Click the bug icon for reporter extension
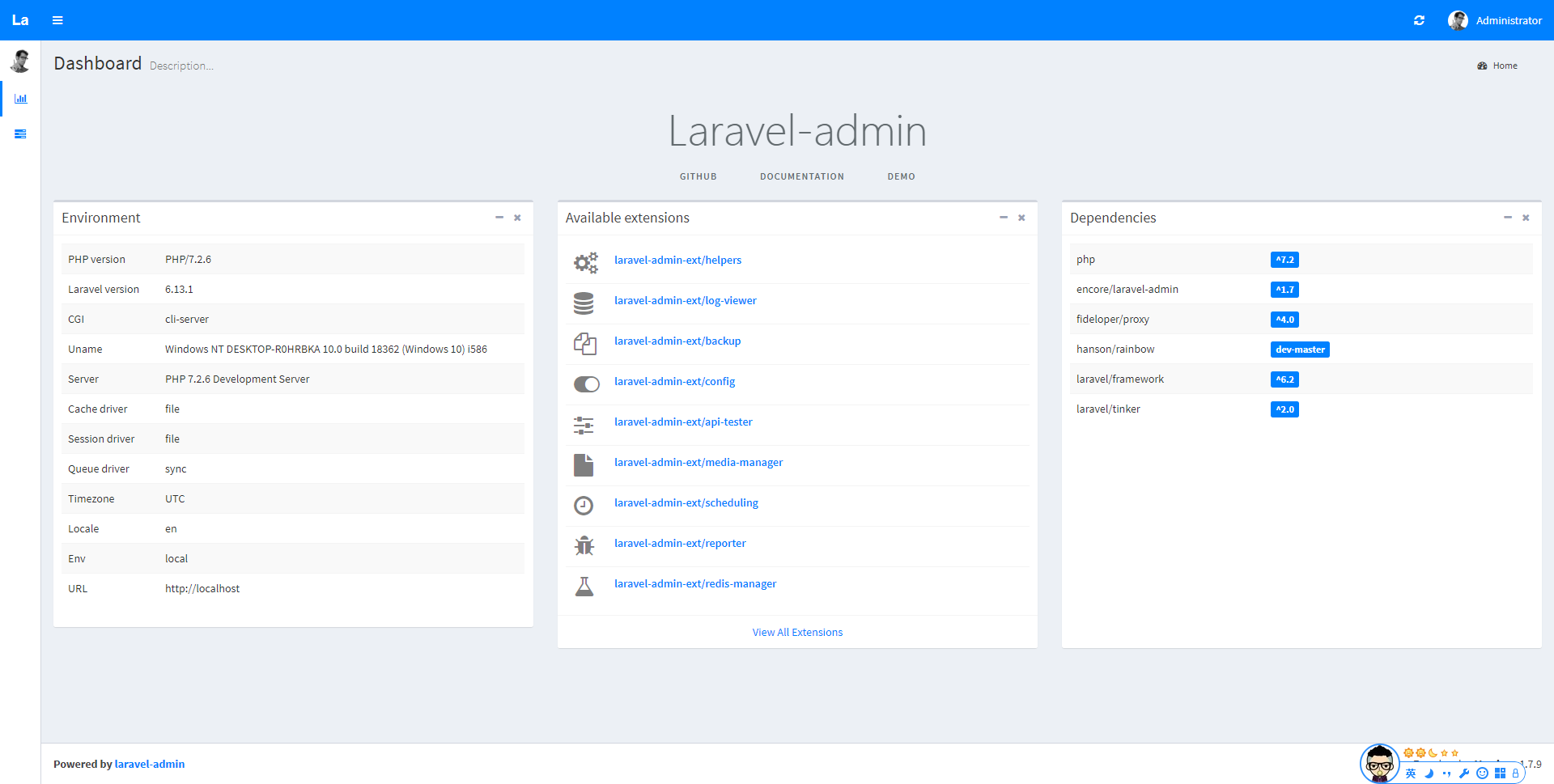The image size is (1554, 784). pyautogui.click(x=584, y=545)
